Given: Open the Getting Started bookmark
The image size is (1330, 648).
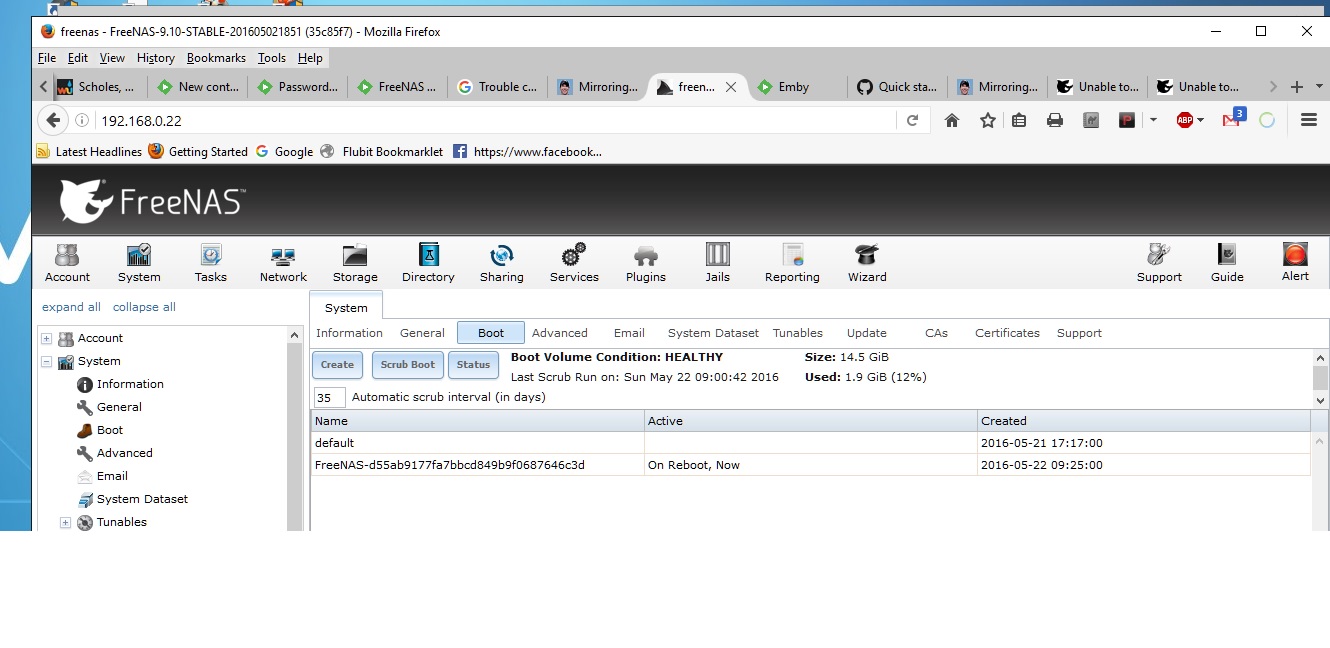Looking at the screenshot, I should (x=198, y=152).
